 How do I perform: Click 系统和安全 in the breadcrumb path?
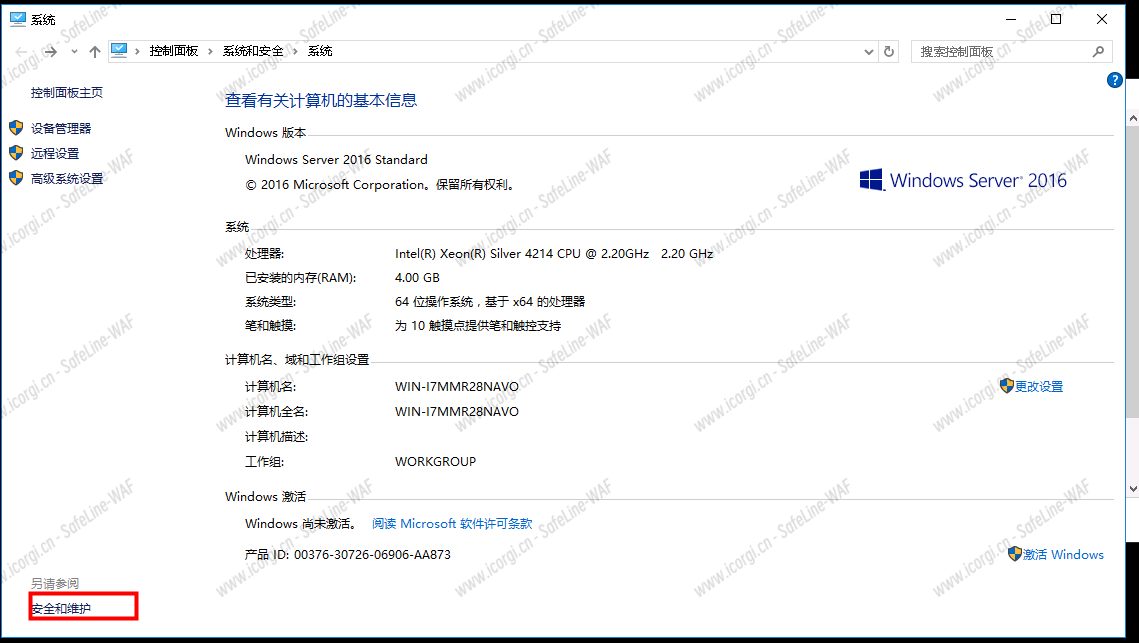click(253, 51)
